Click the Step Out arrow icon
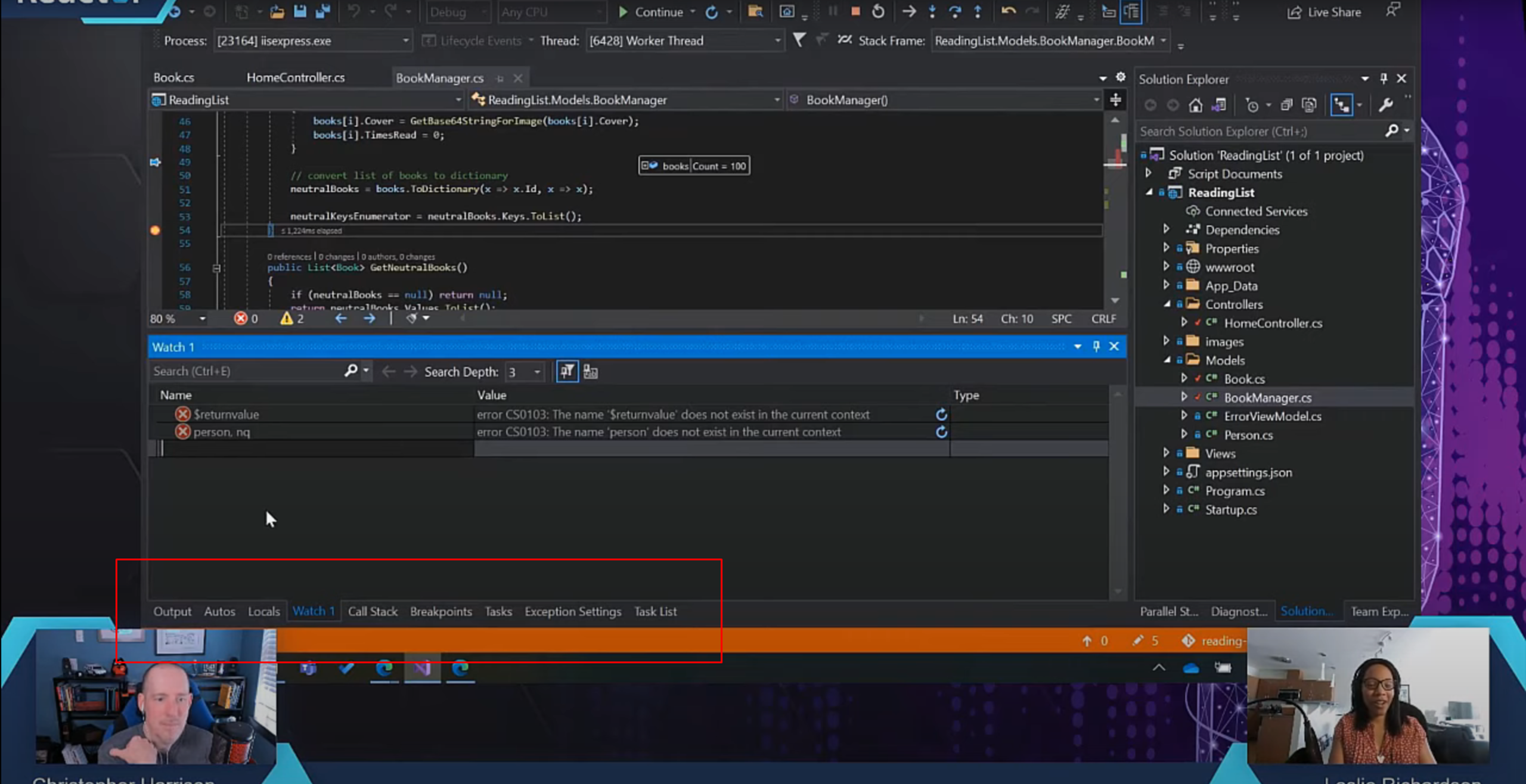1526x784 pixels. (x=978, y=11)
